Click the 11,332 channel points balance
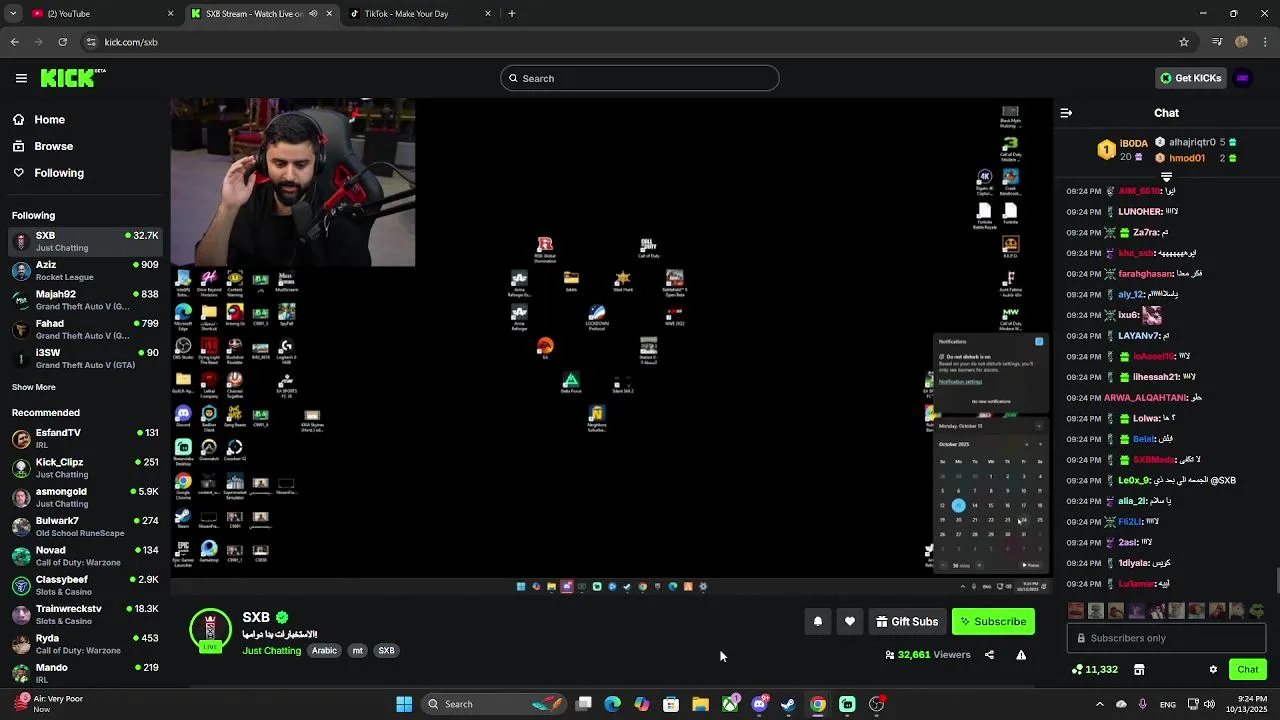Image resolution: width=1280 pixels, height=720 pixels. click(x=1094, y=669)
